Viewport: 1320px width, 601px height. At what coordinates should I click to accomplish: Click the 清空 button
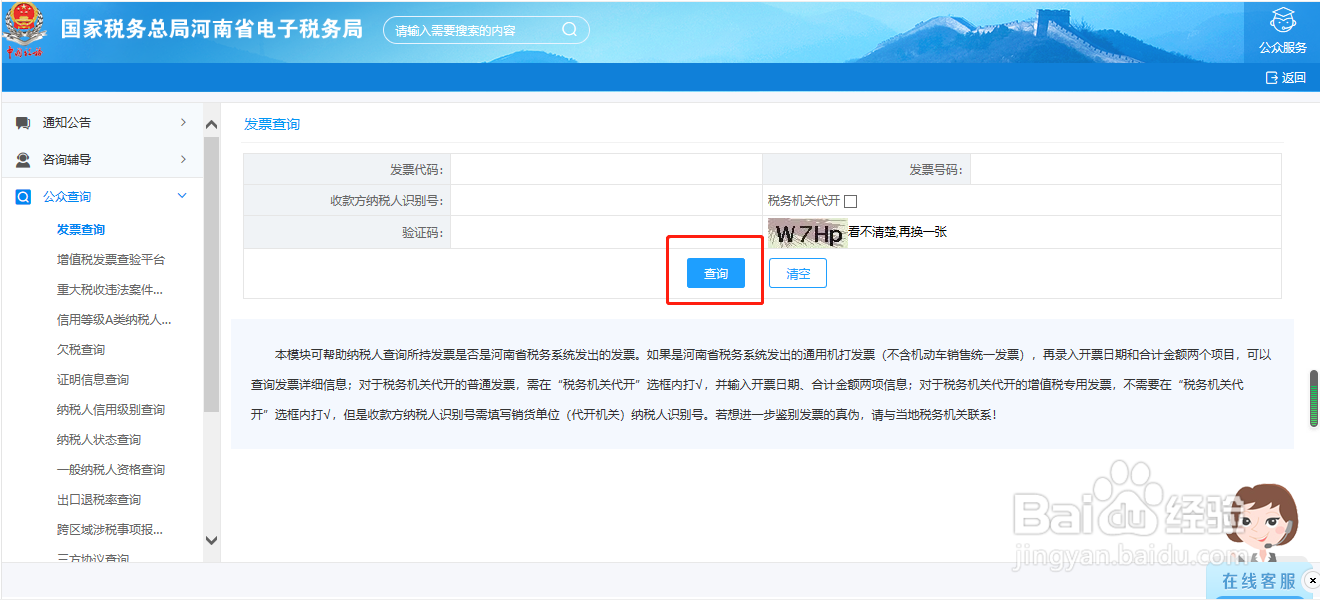(x=797, y=272)
